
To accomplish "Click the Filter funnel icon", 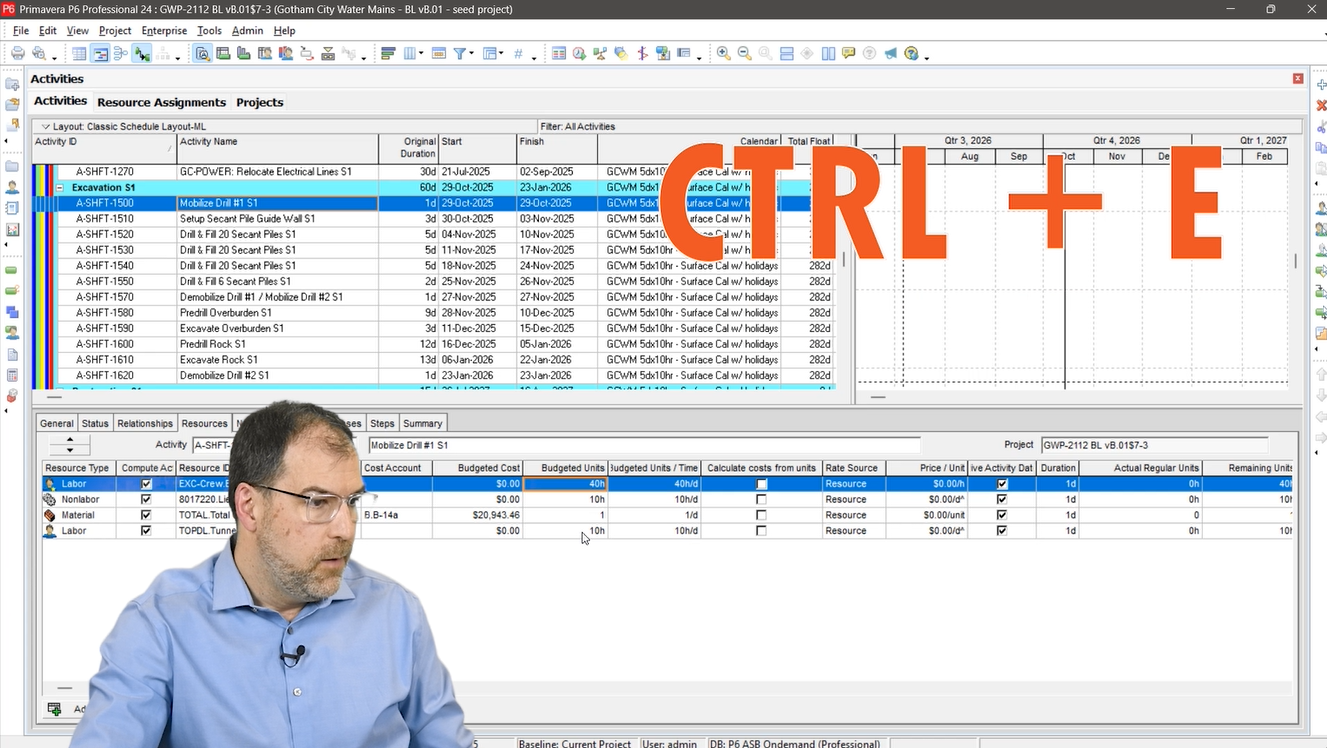I will click(459, 54).
